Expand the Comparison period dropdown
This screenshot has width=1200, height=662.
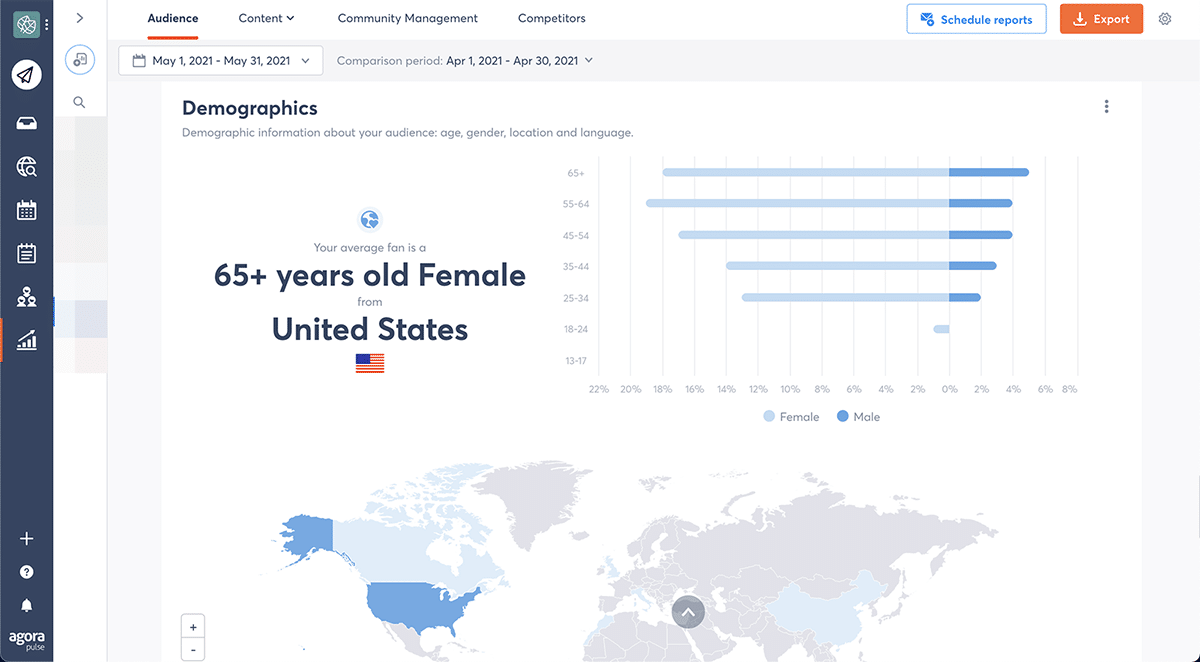point(465,61)
